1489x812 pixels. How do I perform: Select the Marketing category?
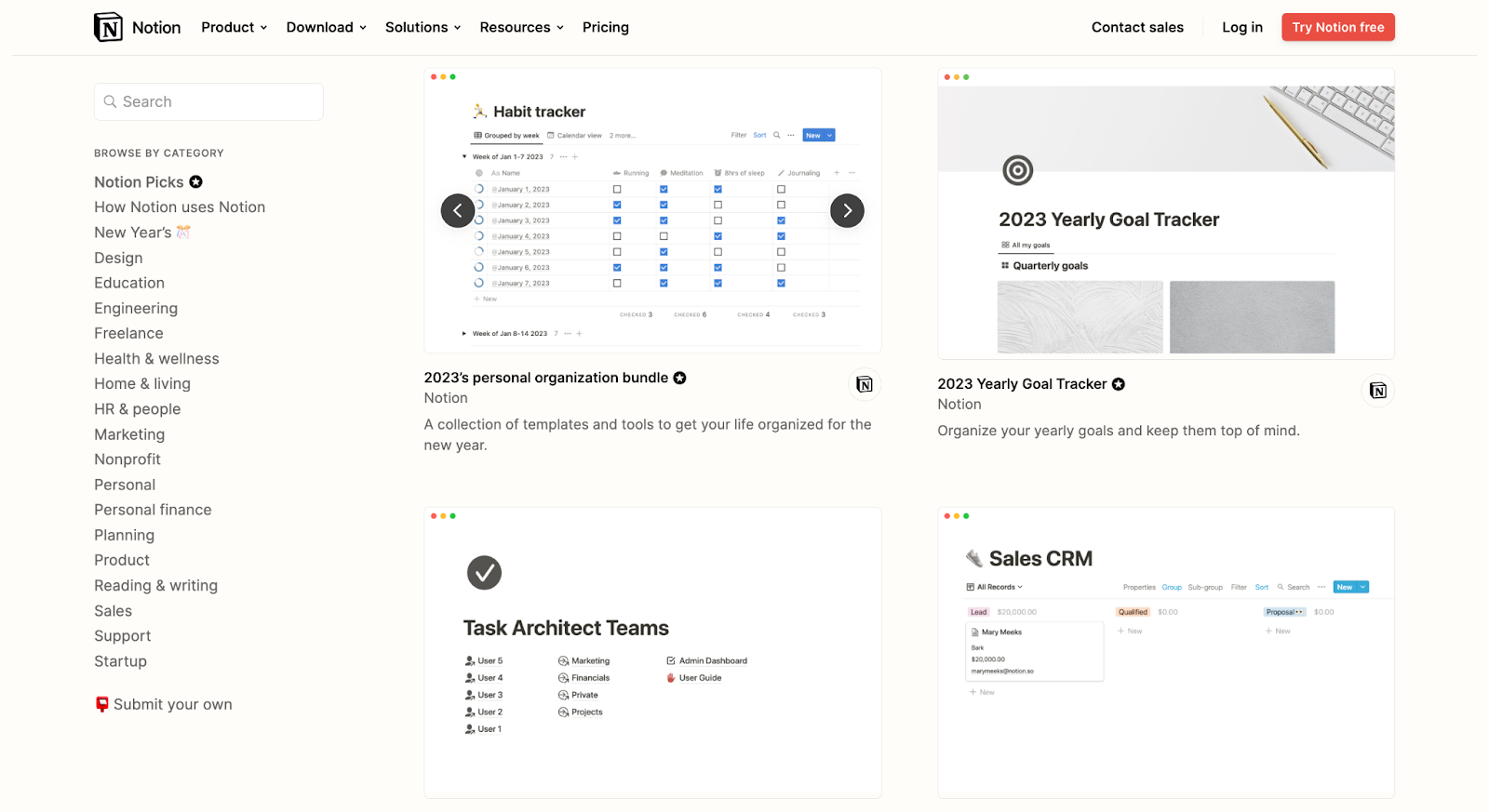click(129, 434)
